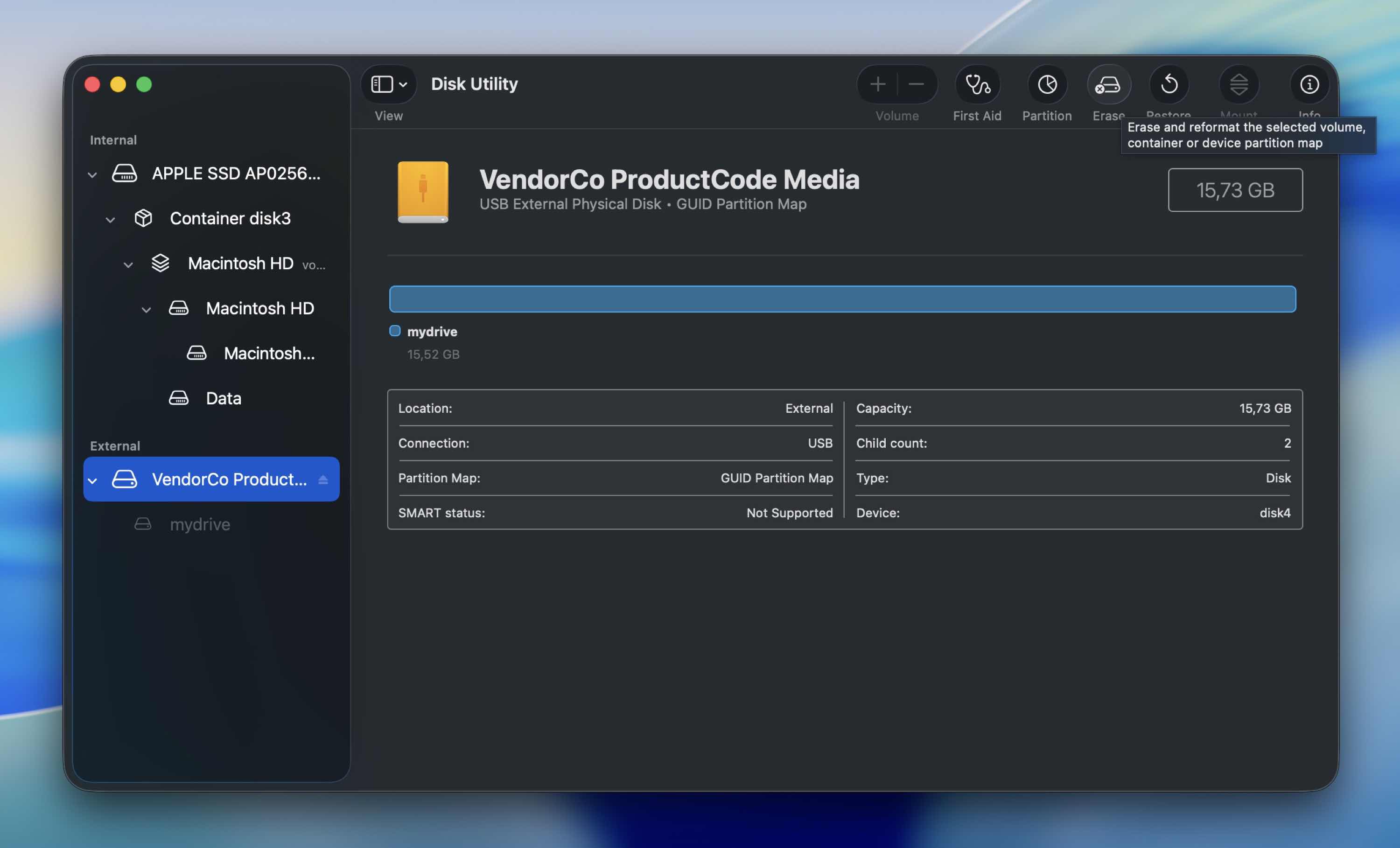
Task: Click the Restore toolbar icon
Action: coord(1169,84)
